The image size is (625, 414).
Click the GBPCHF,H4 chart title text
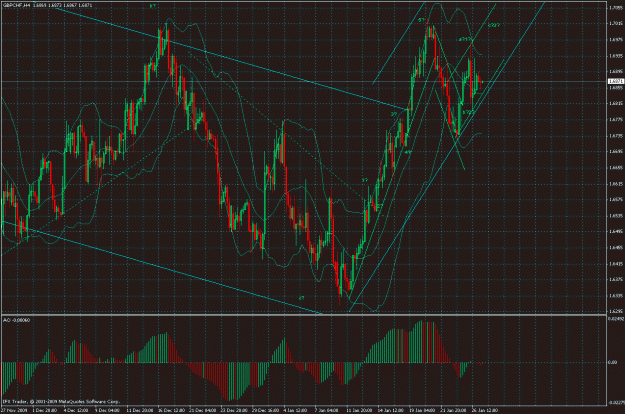click(x=17, y=6)
